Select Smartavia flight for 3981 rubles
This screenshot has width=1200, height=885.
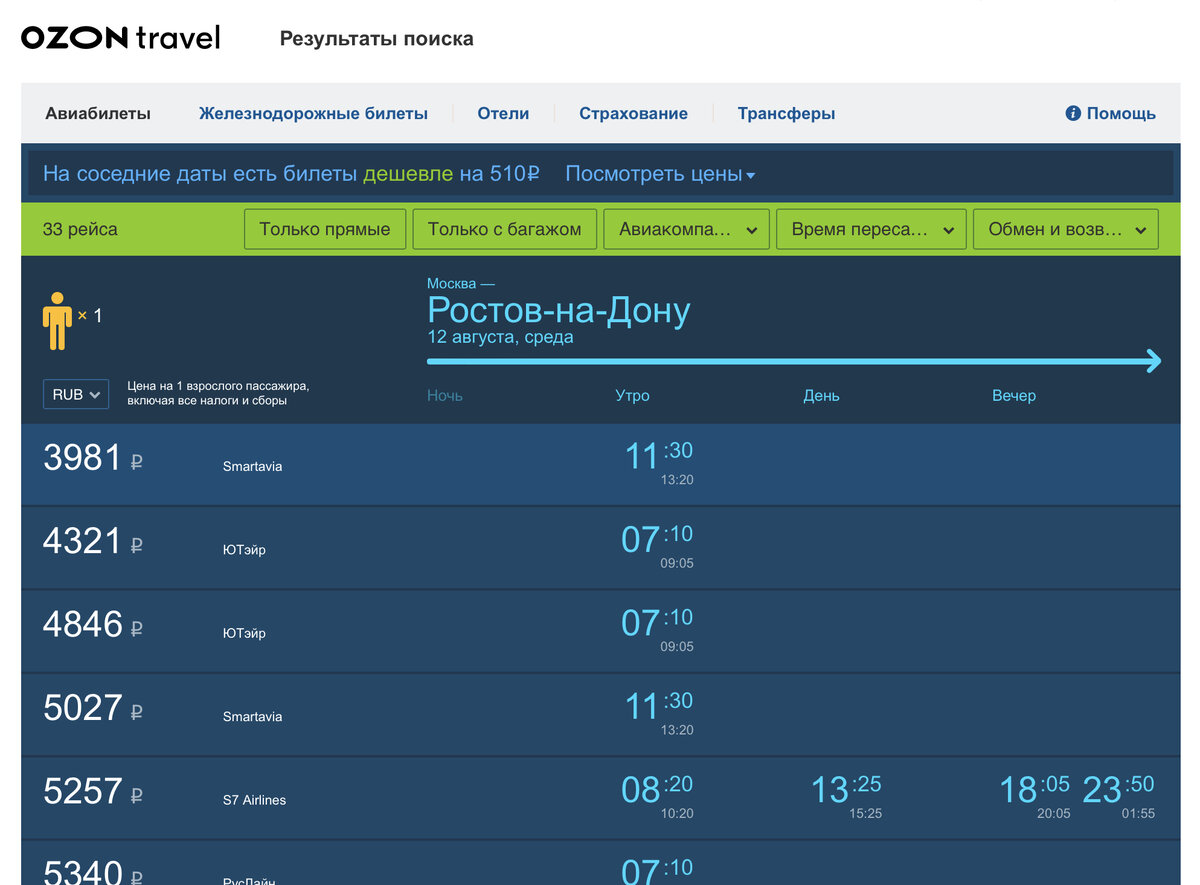(x=600, y=464)
